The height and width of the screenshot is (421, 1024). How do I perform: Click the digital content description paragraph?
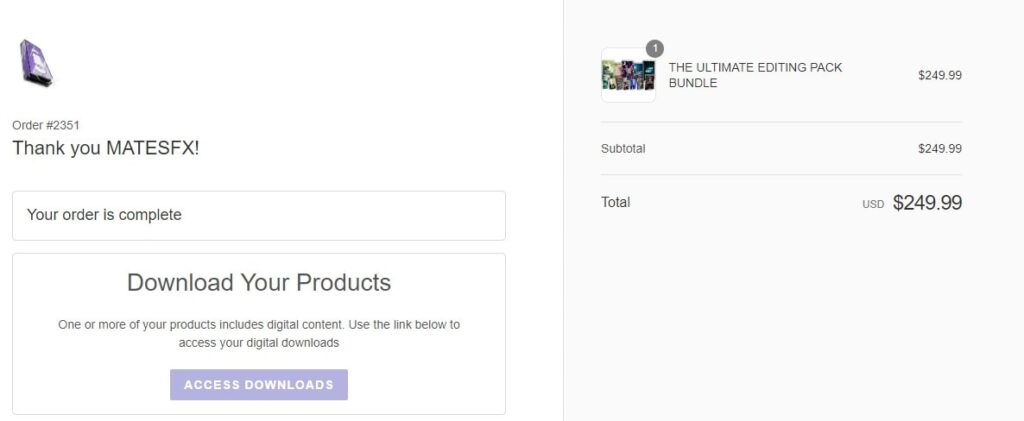(259, 333)
